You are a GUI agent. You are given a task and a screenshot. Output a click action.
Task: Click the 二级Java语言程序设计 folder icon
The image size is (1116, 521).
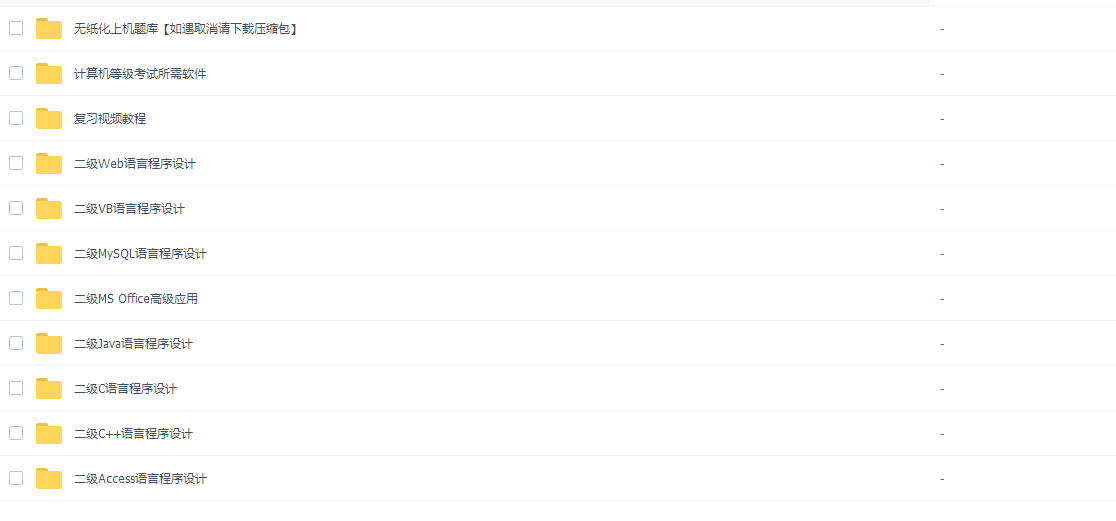(x=49, y=343)
